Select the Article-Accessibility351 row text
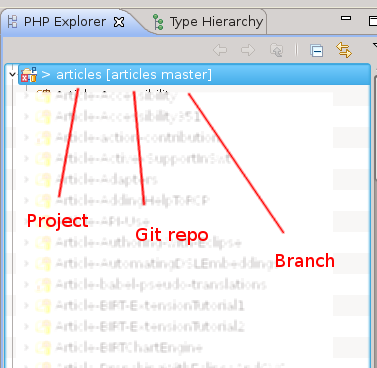377x368 pixels. tap(128, 117)
